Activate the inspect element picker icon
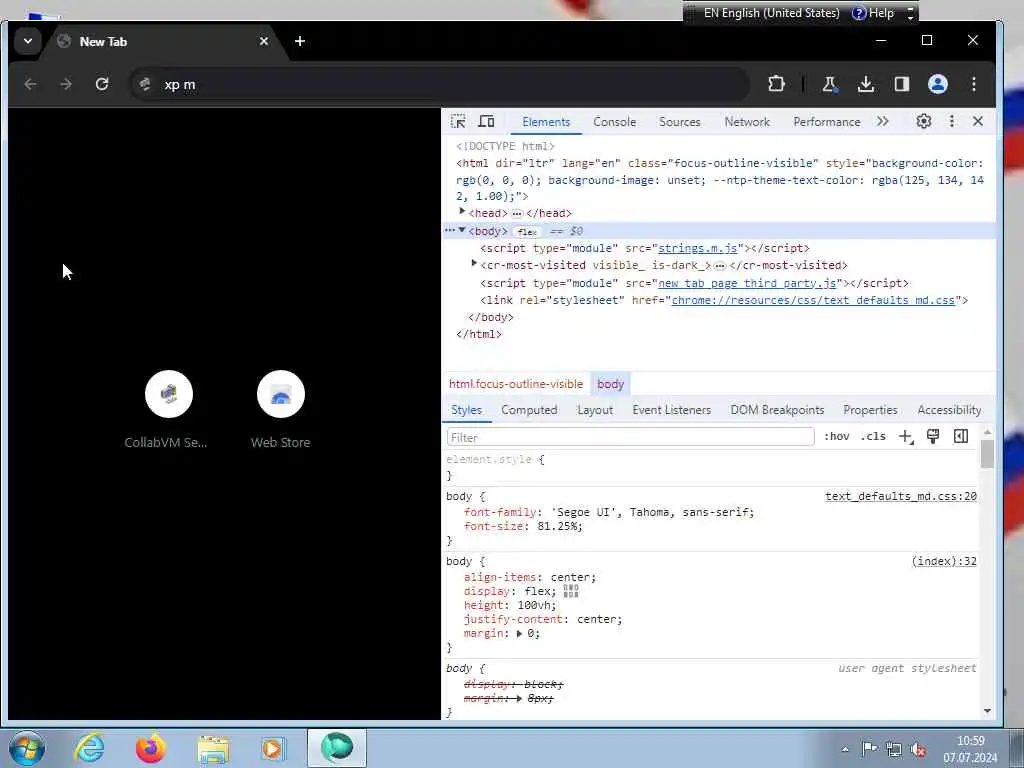 coord(458,121)
